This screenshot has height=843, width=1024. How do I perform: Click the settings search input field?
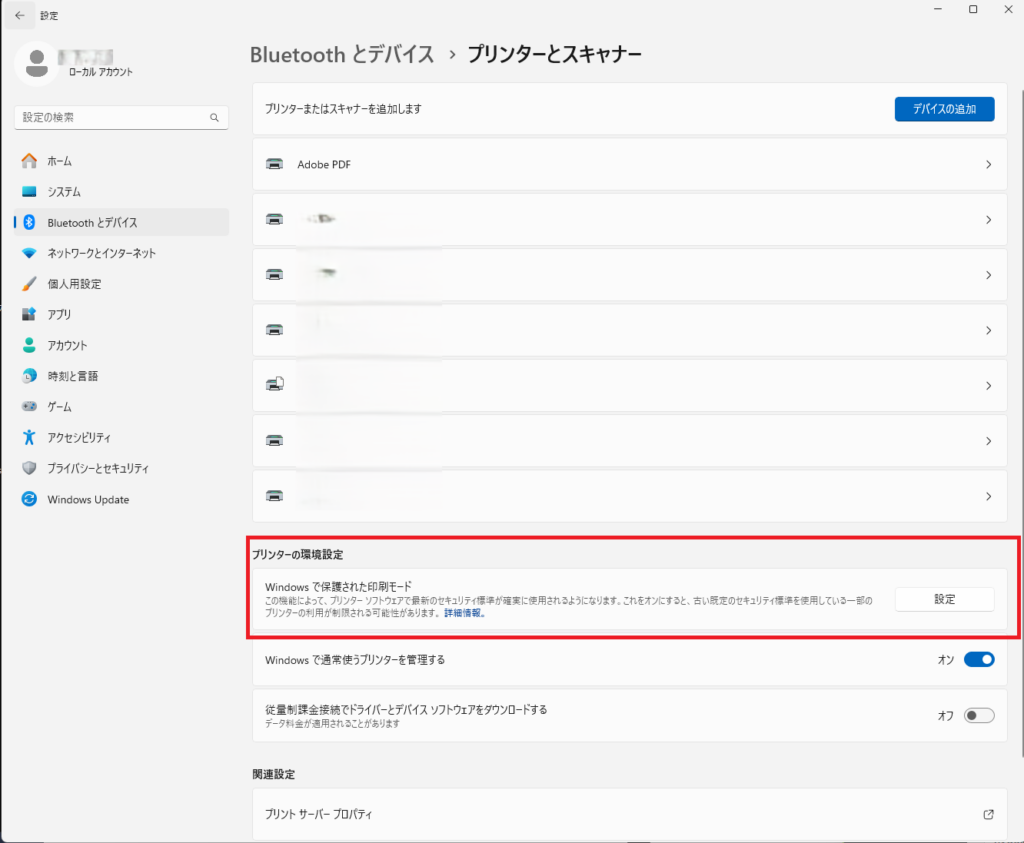(x=110, y=118)
